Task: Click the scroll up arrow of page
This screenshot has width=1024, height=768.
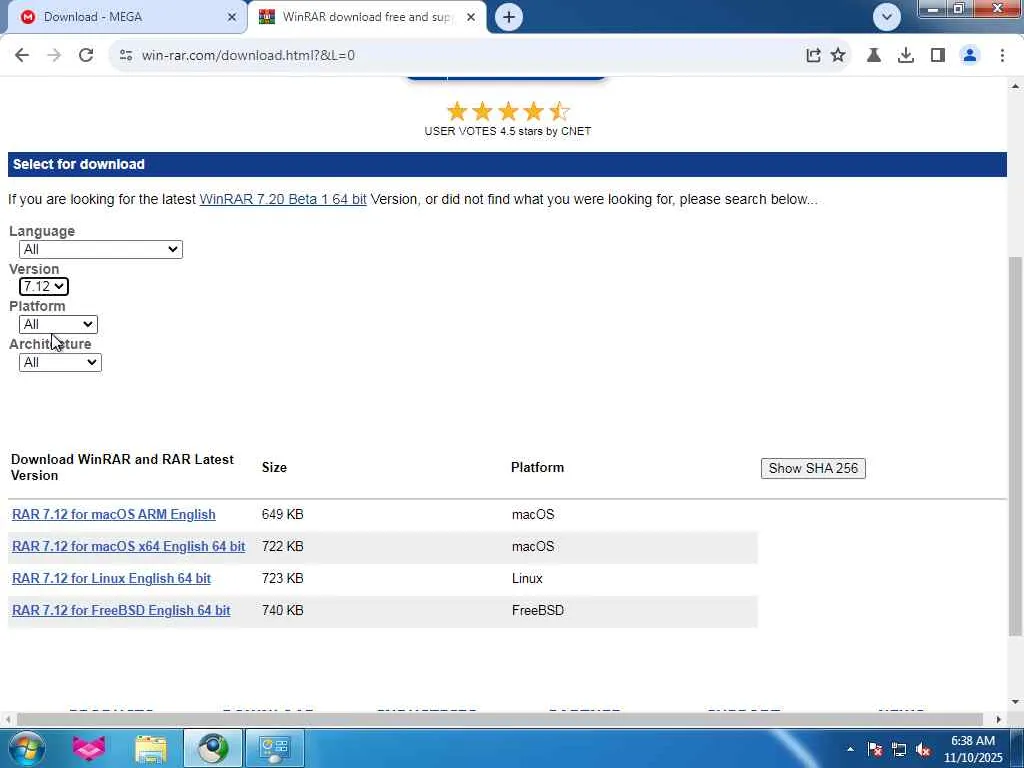Action: [x=1015, y=86]
